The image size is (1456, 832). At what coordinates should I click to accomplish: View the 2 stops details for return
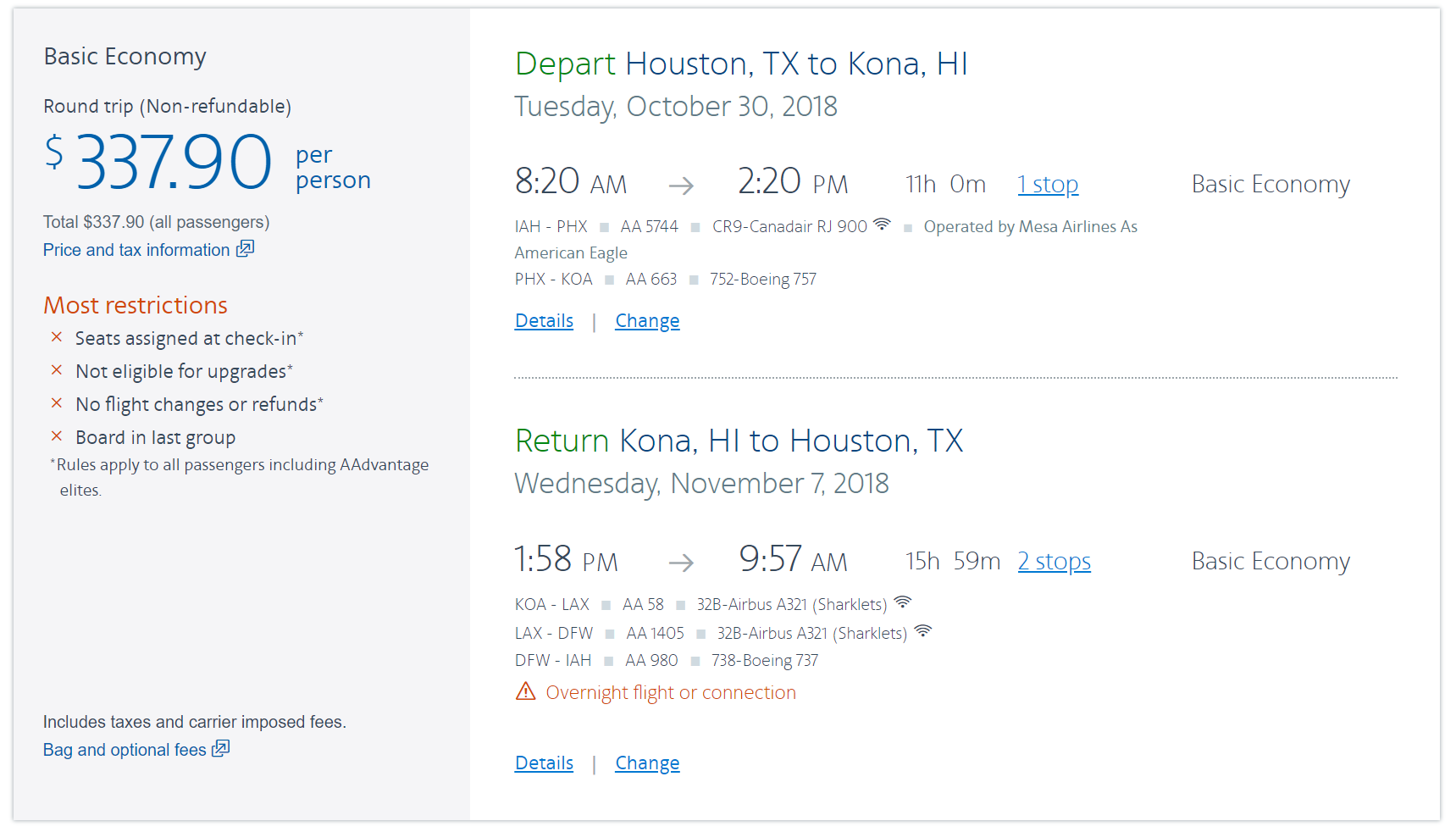click(x=1054, y=562)
